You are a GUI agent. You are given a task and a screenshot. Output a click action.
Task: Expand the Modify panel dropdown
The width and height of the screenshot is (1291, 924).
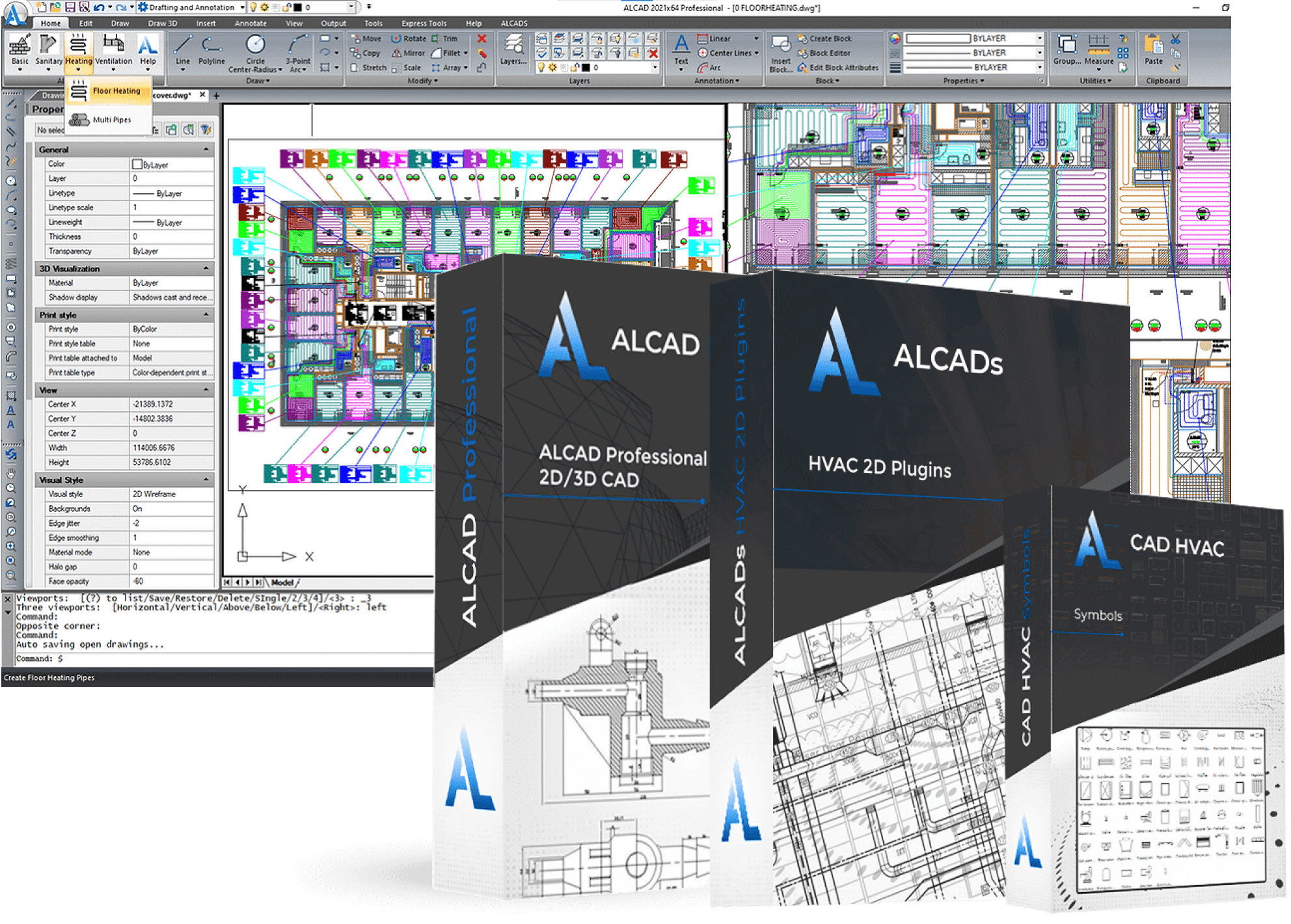tap(422, 81)
